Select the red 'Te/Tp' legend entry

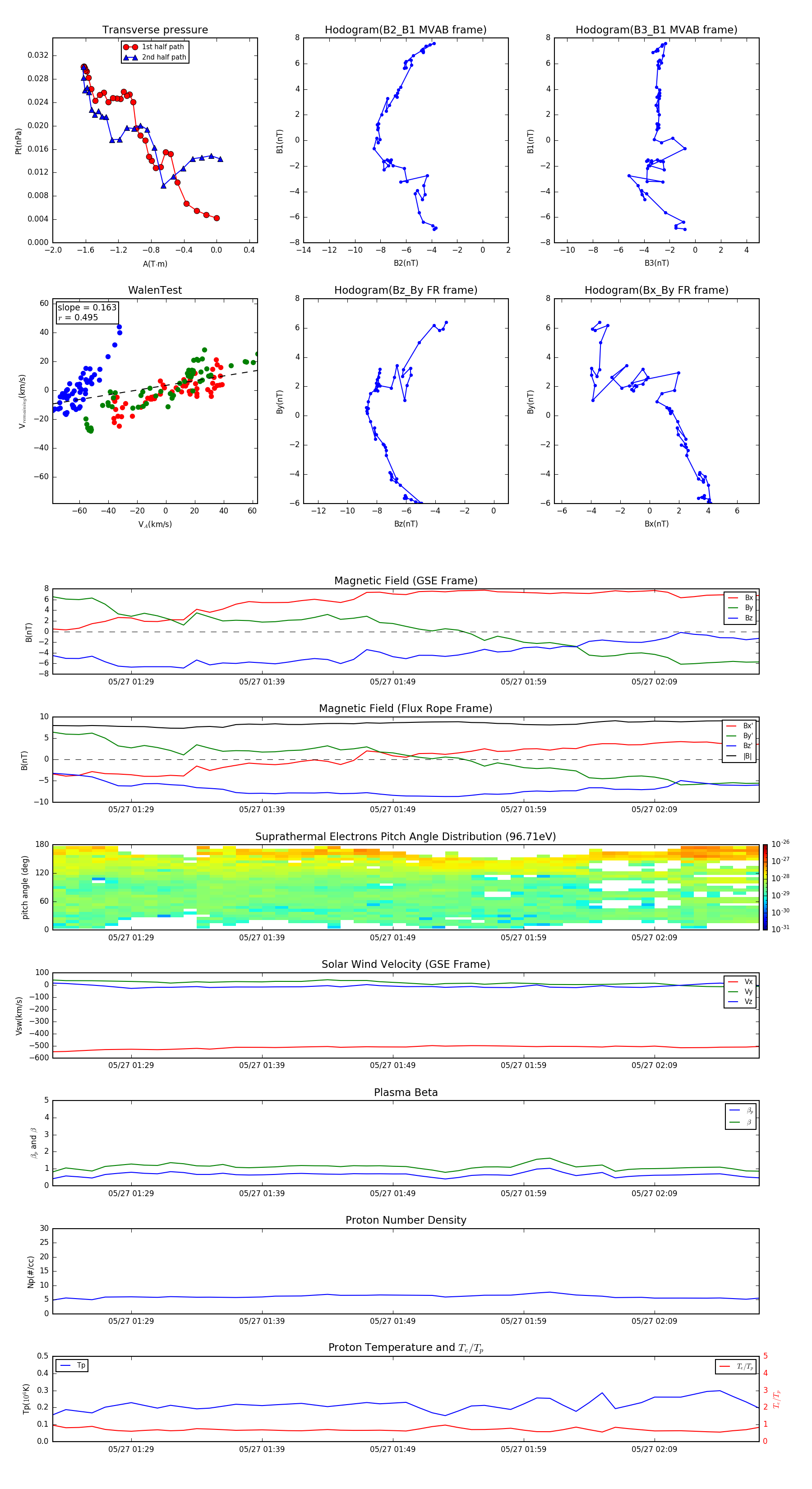pos(736,1366)
